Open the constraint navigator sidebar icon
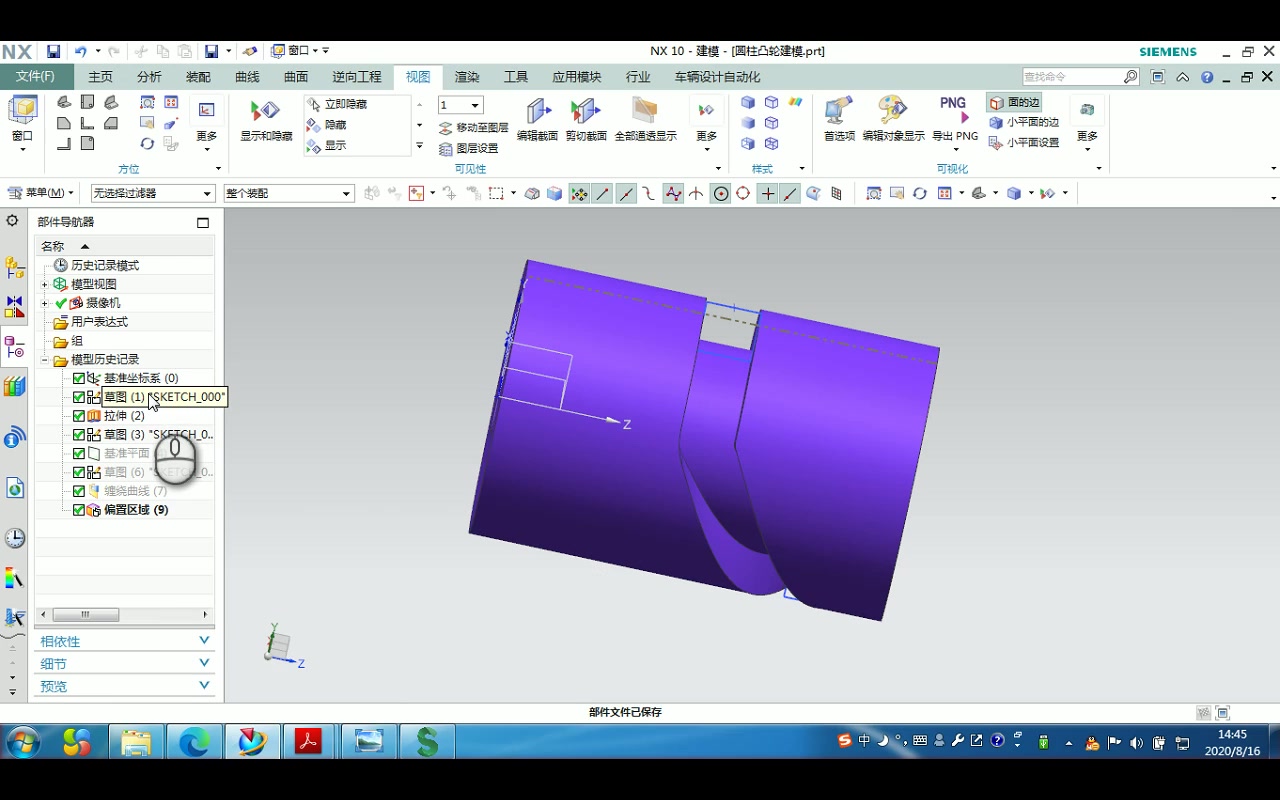Viewport: 1280px width, 800px height. click(14, 307)
